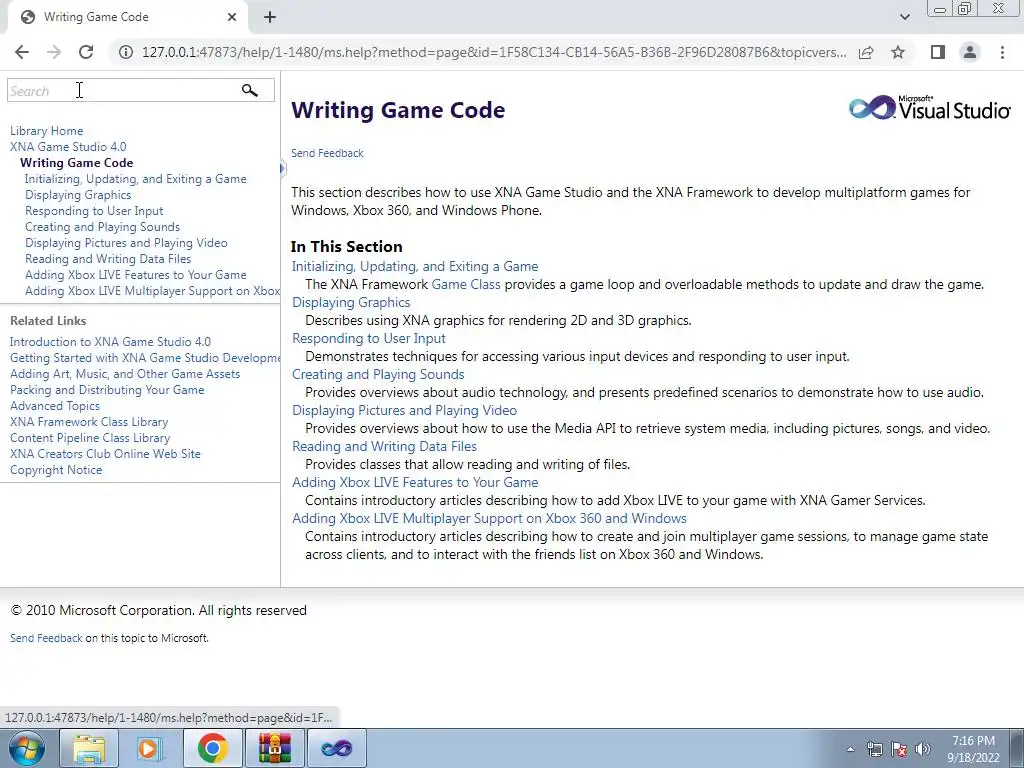Click the browser forward arrow
Image resolution: width=1024 pixels, height=768 pixels.
pos(54,52)
